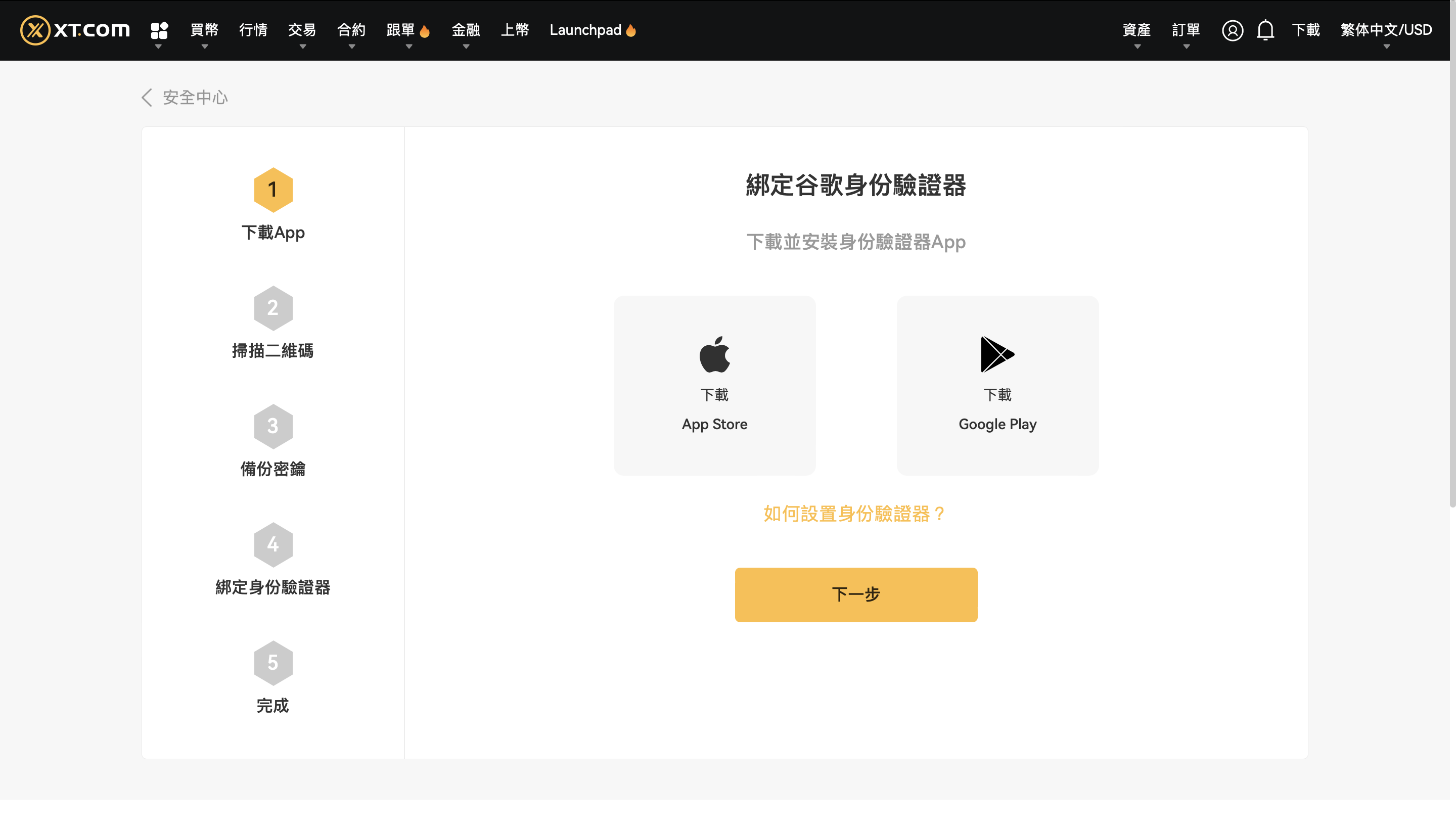Screen dimensions: 1456x829
Task: Open the 如何設置身份驗證器？ link
Action: pos(856,514)
